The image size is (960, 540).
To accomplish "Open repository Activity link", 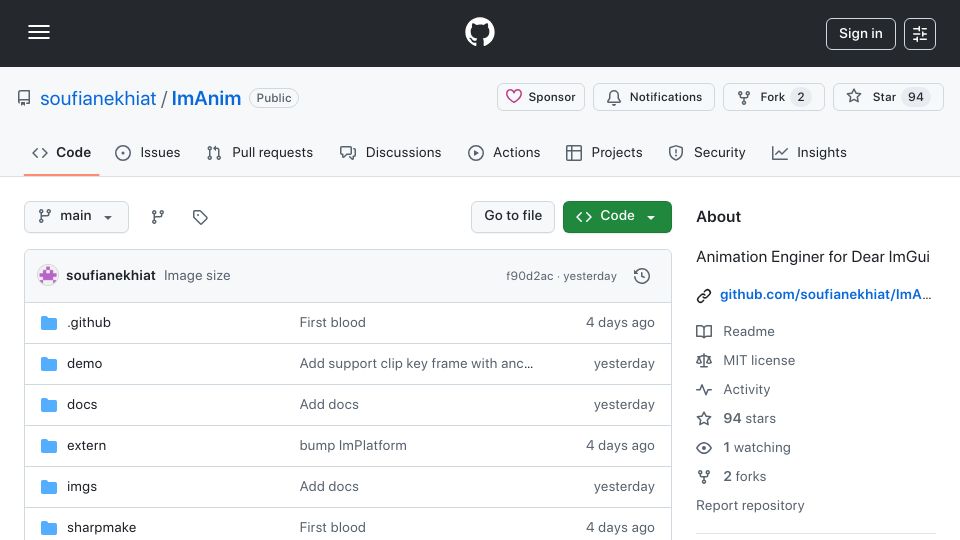I will [x=746, y=389].
